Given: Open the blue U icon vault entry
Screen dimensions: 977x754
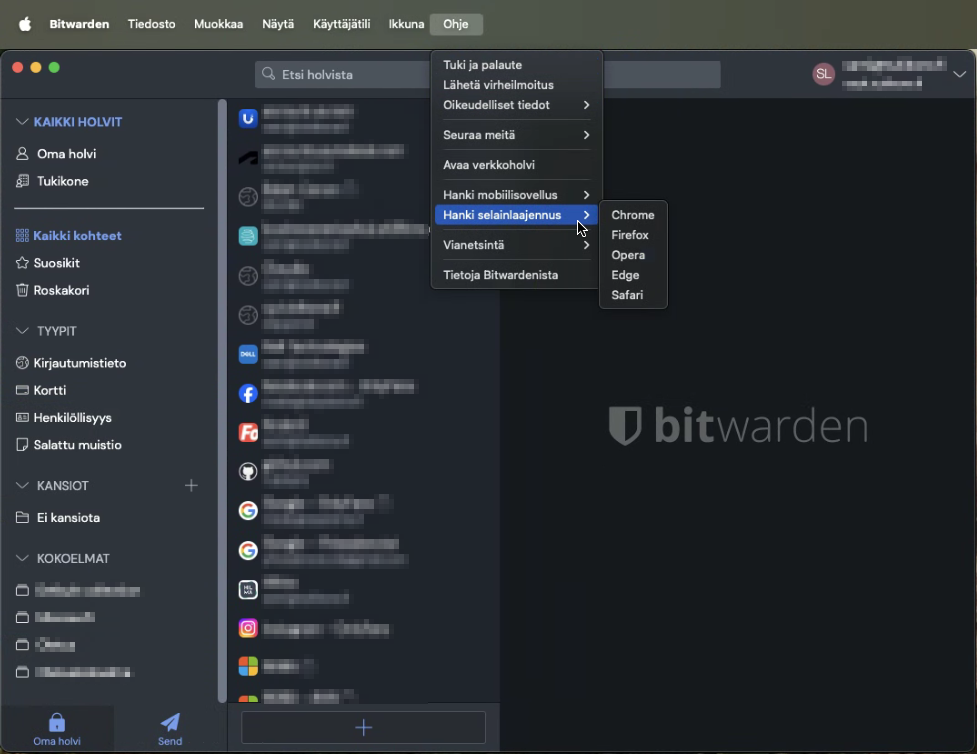Looking at the screenshot, I should pyautogui.click(x=363, y=118).
